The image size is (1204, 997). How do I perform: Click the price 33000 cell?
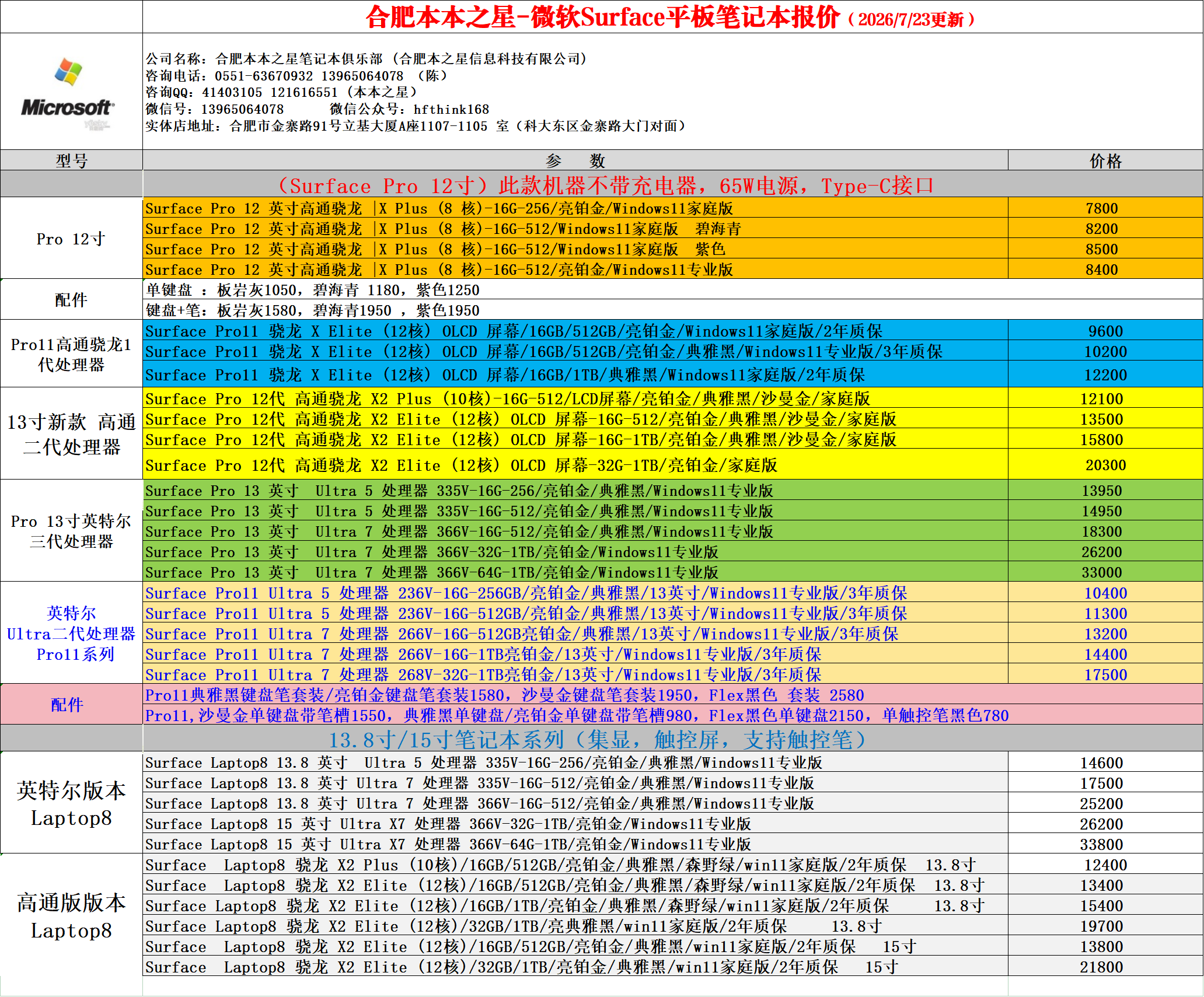pos(1105,572)
